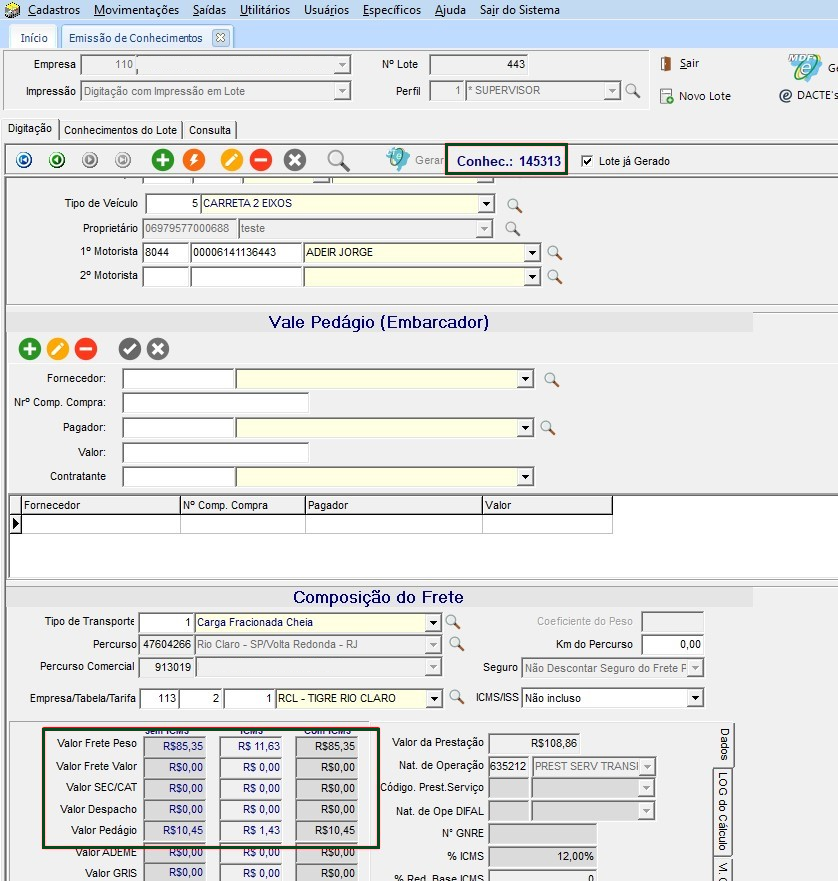Click the yellow pencil edit icon in main toolbar
838x881 pixels.
(x=231, y=160)
